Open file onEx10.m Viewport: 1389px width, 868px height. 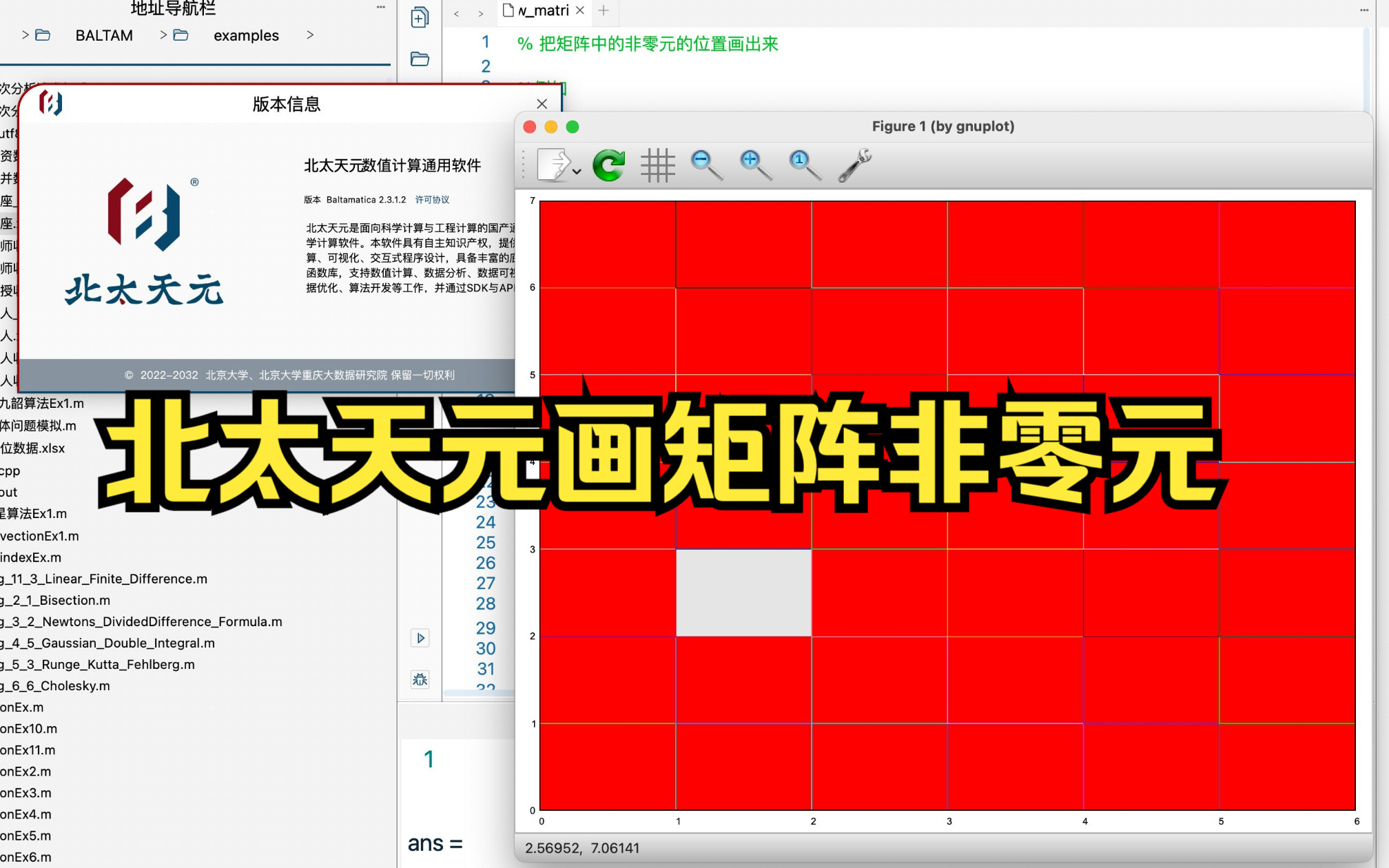(29, 728)
